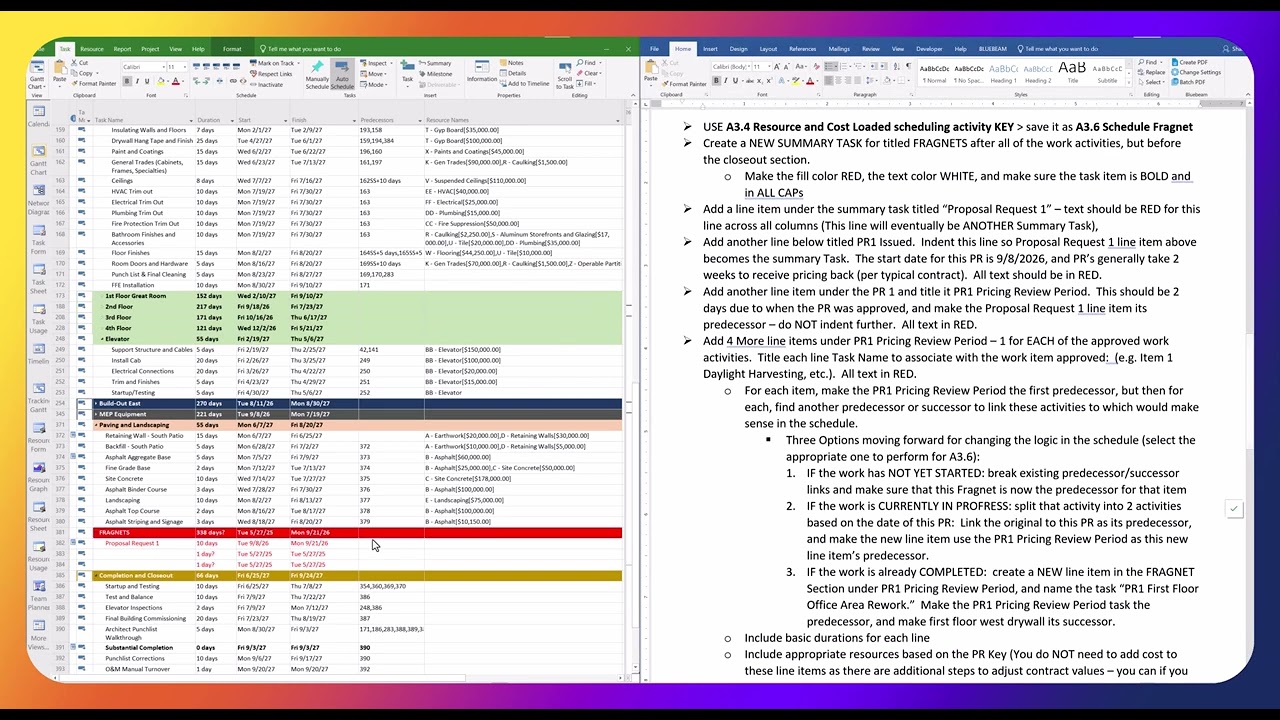Open the task Mode dropdown
Viewport: 1280px width, 720px height.
374,84
